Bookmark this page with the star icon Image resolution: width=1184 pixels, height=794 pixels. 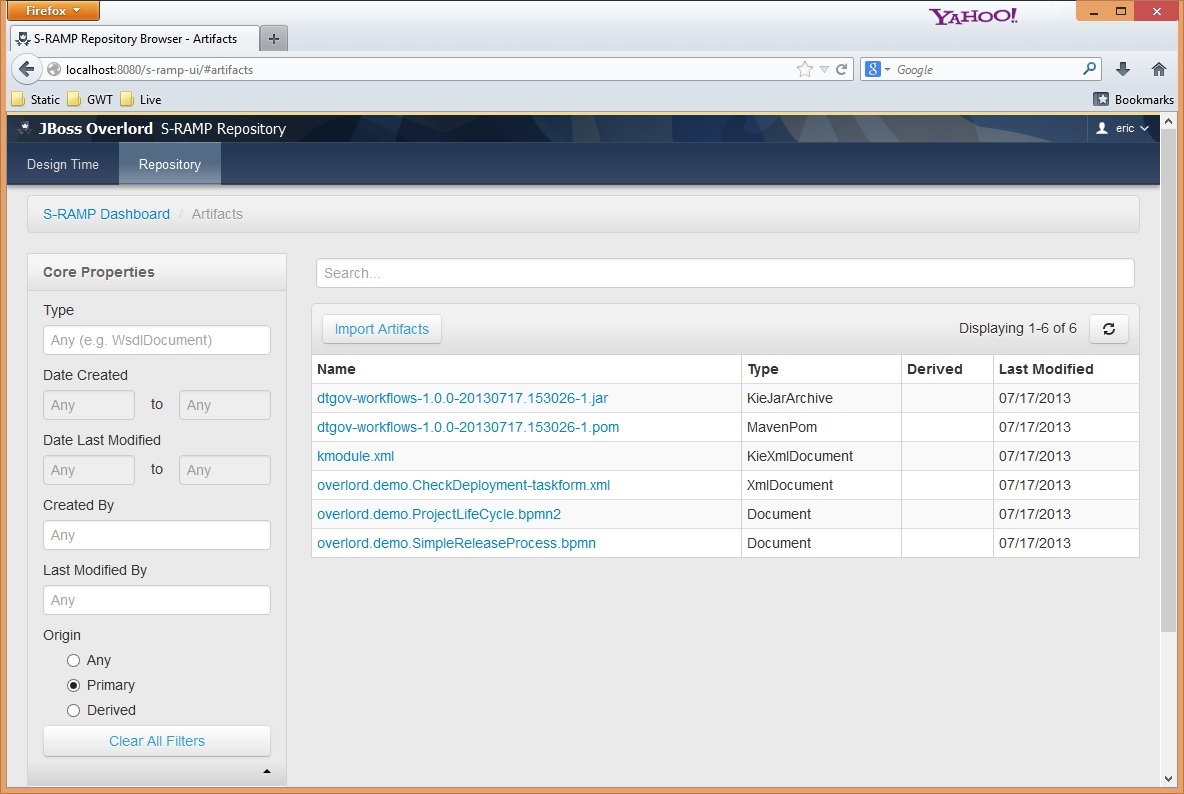click(804, 69)
